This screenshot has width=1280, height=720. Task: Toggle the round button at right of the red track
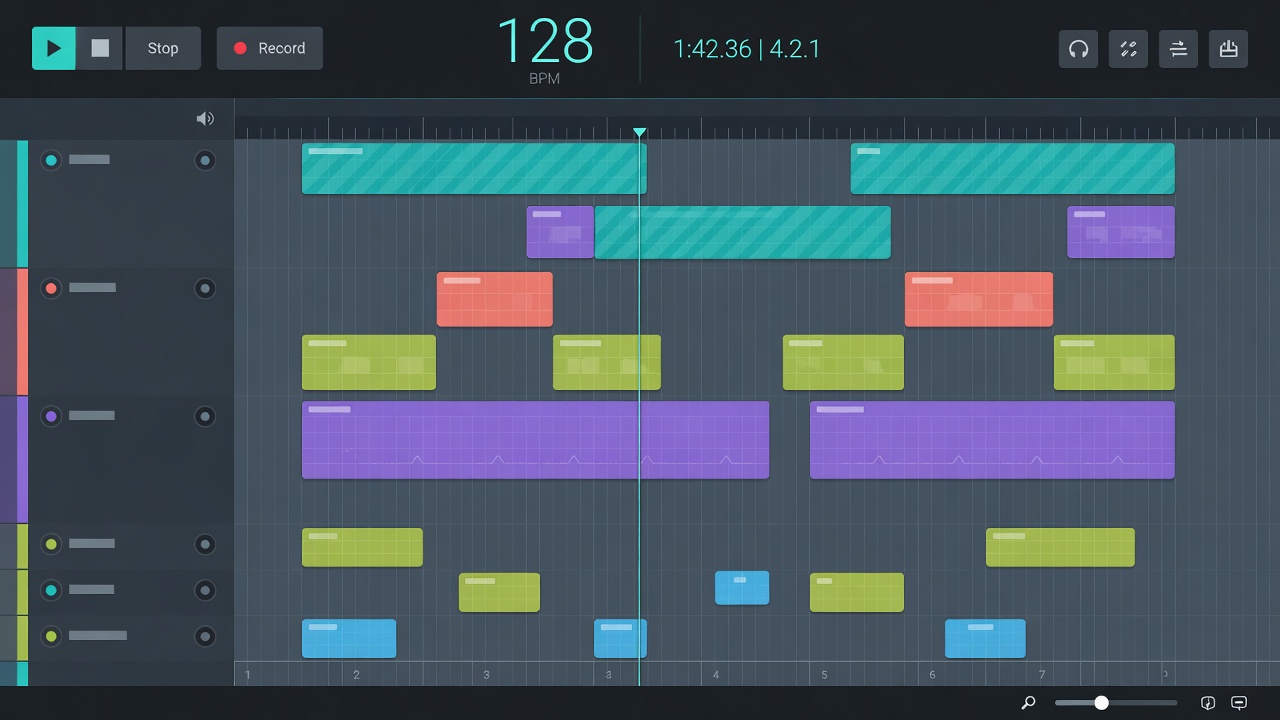click(205, 288)
